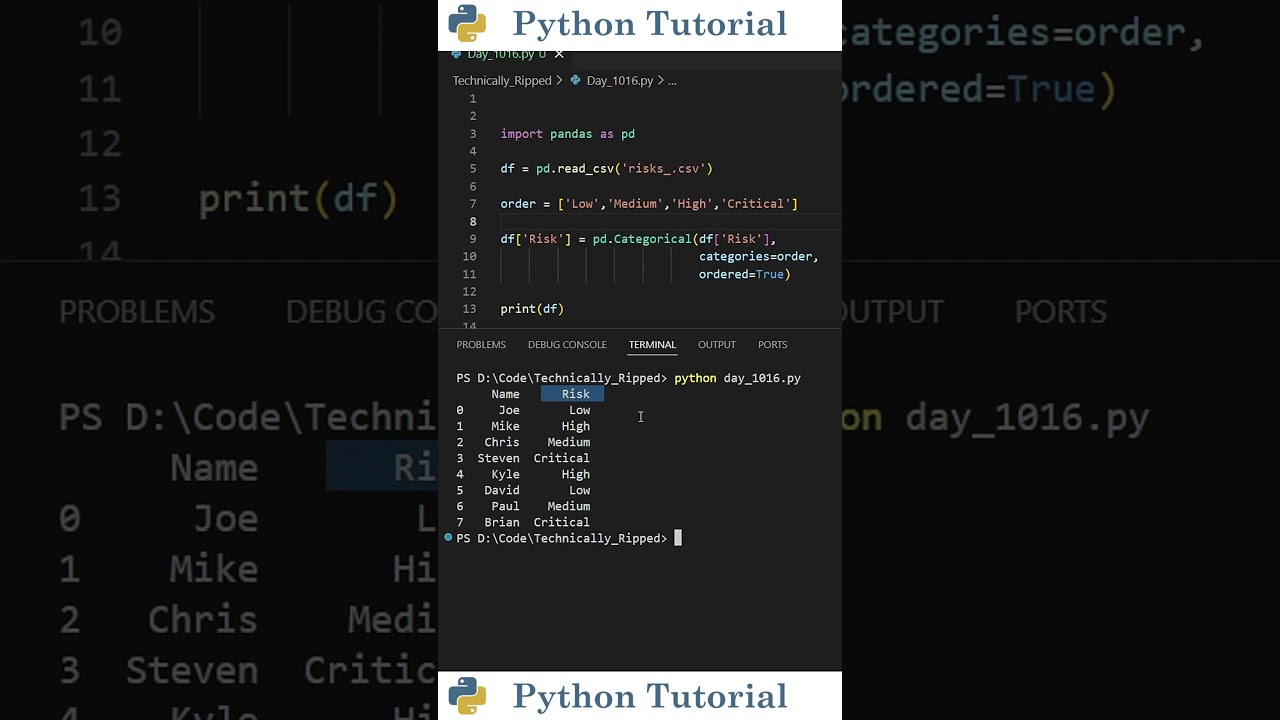Click the terminal row for Mike
The height and width of the screenshot is (720, 1280).
click(524, 426)
